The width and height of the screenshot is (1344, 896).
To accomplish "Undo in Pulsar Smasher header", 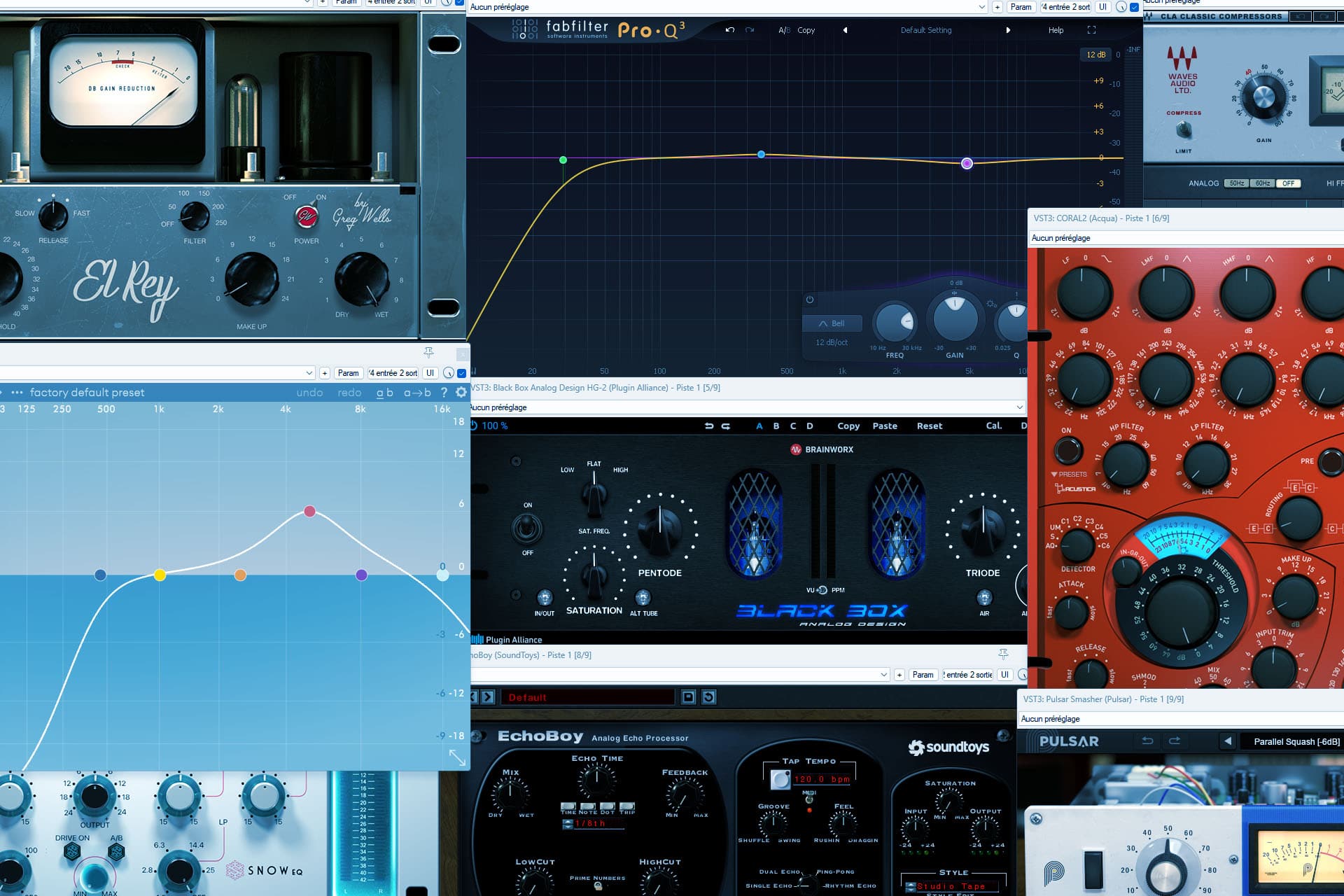I will point(1147,741).
